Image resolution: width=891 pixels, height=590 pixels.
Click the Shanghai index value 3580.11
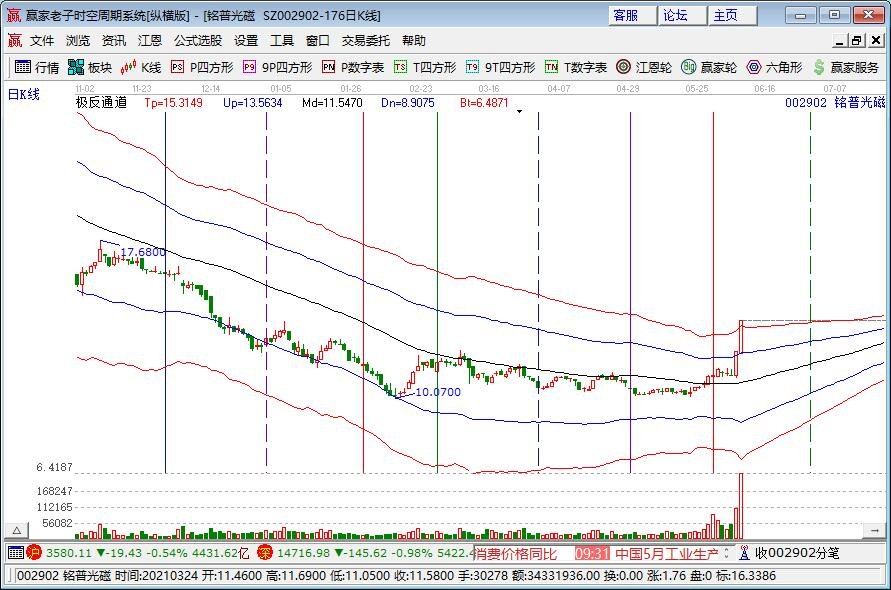coord(68,552)
